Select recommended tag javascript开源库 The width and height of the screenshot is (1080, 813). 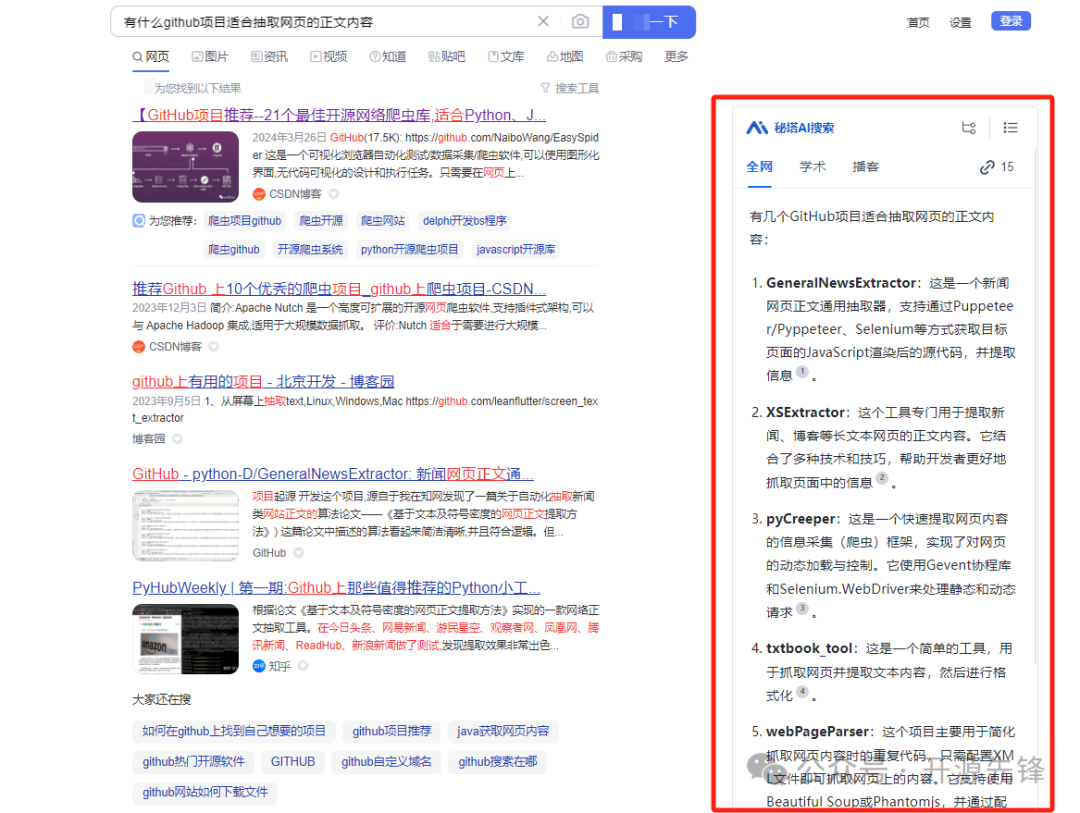tap(516, 249)
